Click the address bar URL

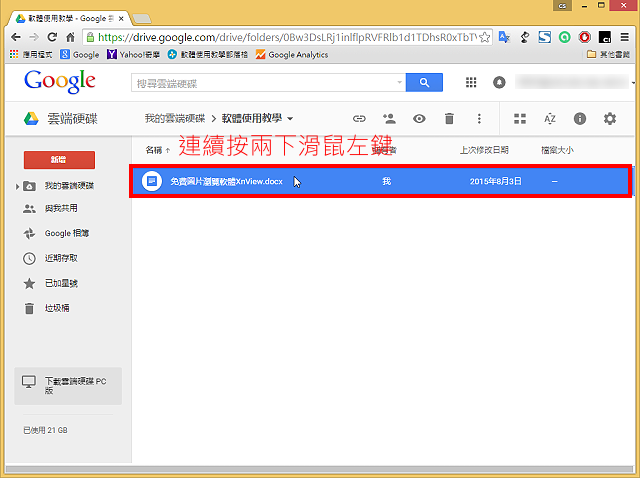(287, 38)
